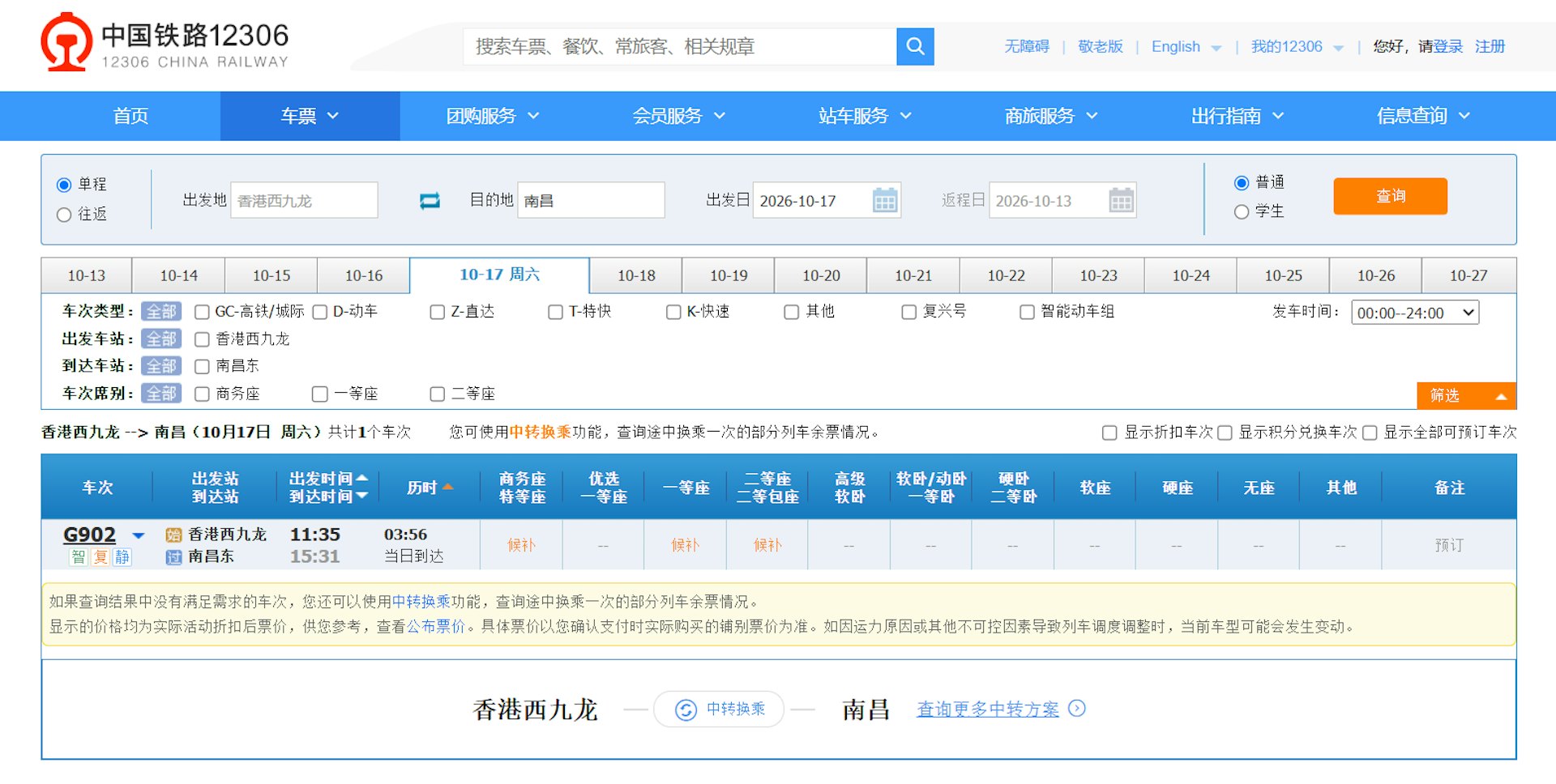Click the China Railway 12306 logo
Viewport: 1556px width, 784px height.
coord(165,42)
